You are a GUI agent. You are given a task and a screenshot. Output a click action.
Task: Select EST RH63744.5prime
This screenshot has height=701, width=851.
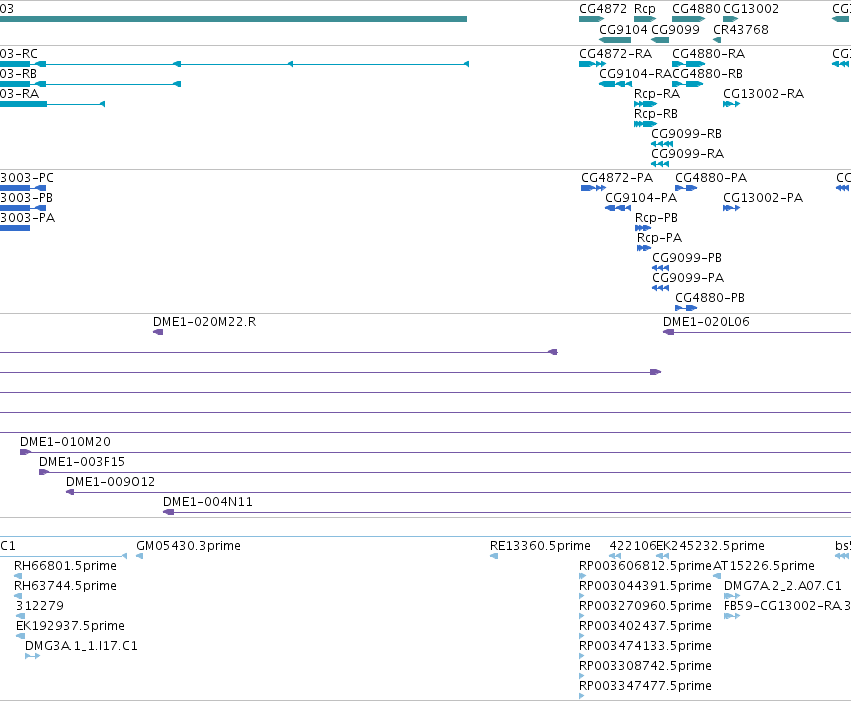(18, 596)
